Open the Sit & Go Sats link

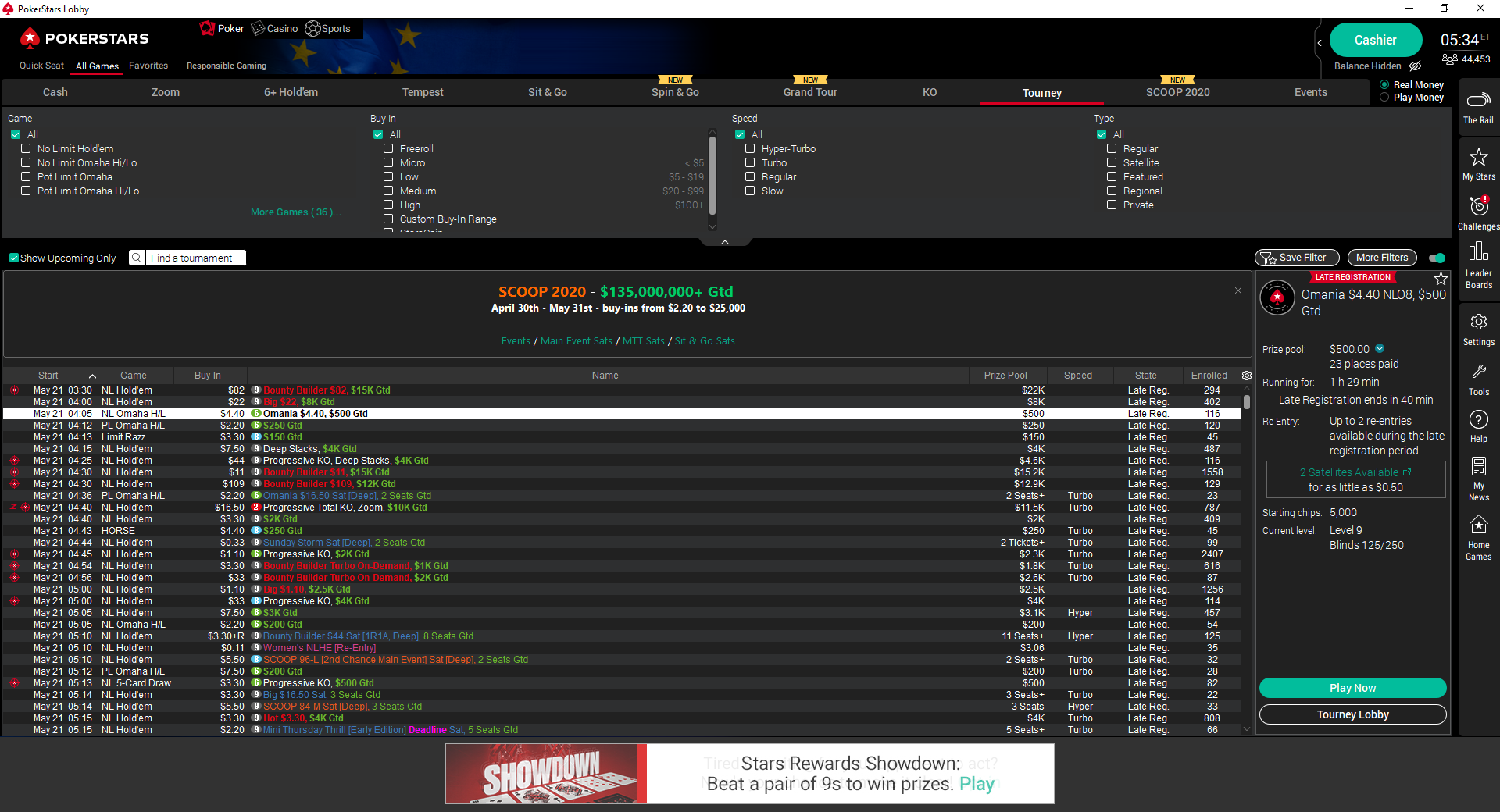click(x=705, y=341)
